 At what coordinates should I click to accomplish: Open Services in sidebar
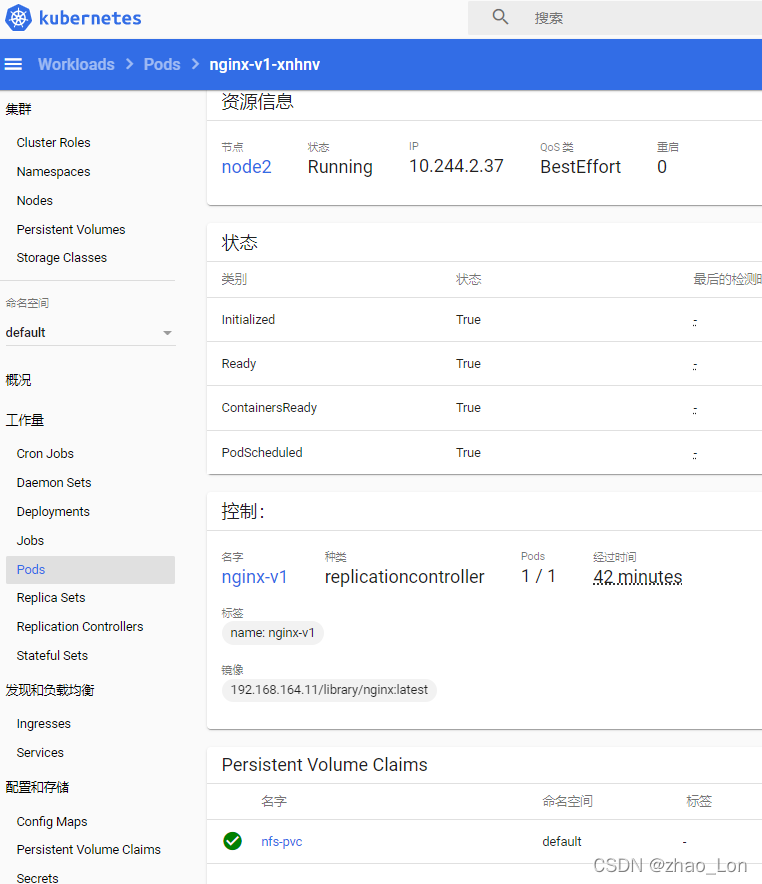(x=40, y=753)
